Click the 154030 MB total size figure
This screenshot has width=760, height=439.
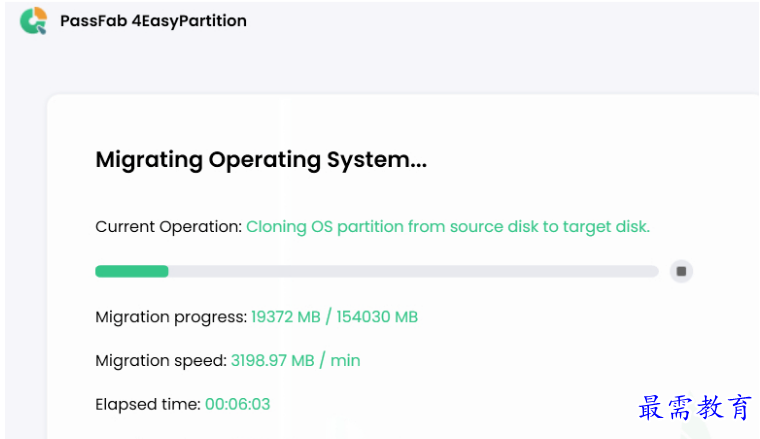click(x=377, y=317)
